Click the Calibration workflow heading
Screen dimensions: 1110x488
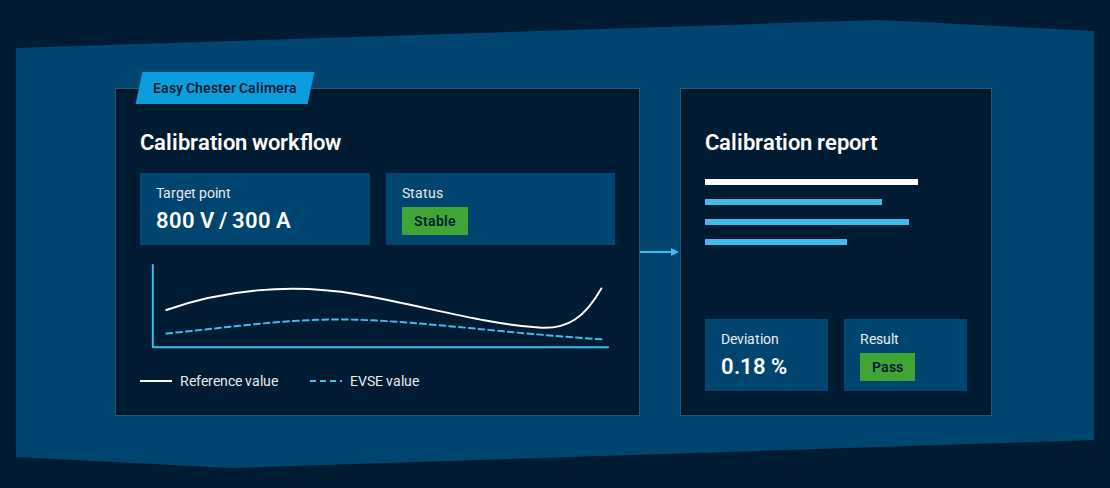(241, 142)
